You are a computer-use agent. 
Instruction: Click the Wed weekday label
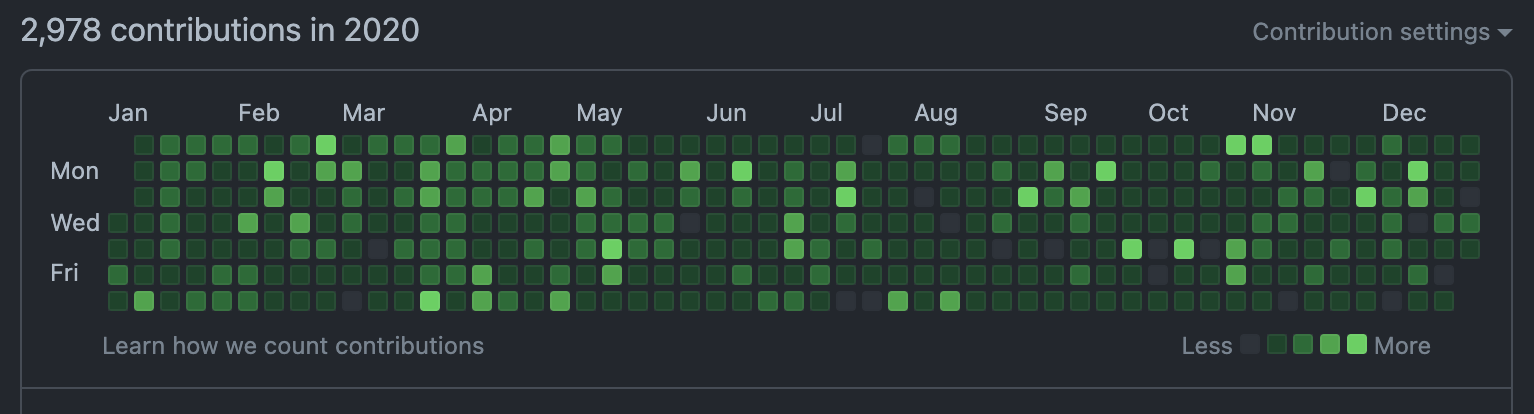click(75, 222)
